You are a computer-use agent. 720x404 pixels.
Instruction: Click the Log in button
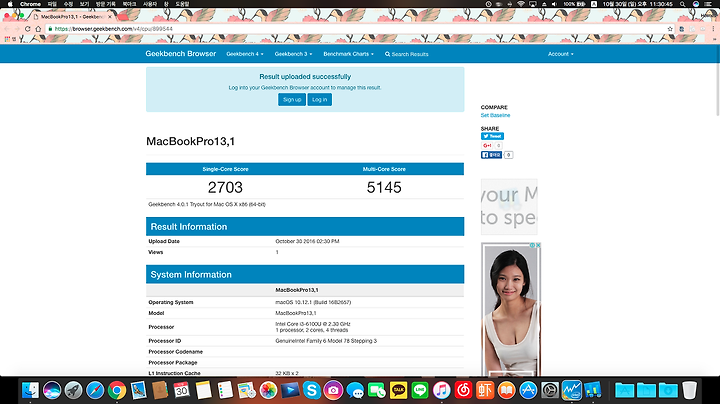320,100
